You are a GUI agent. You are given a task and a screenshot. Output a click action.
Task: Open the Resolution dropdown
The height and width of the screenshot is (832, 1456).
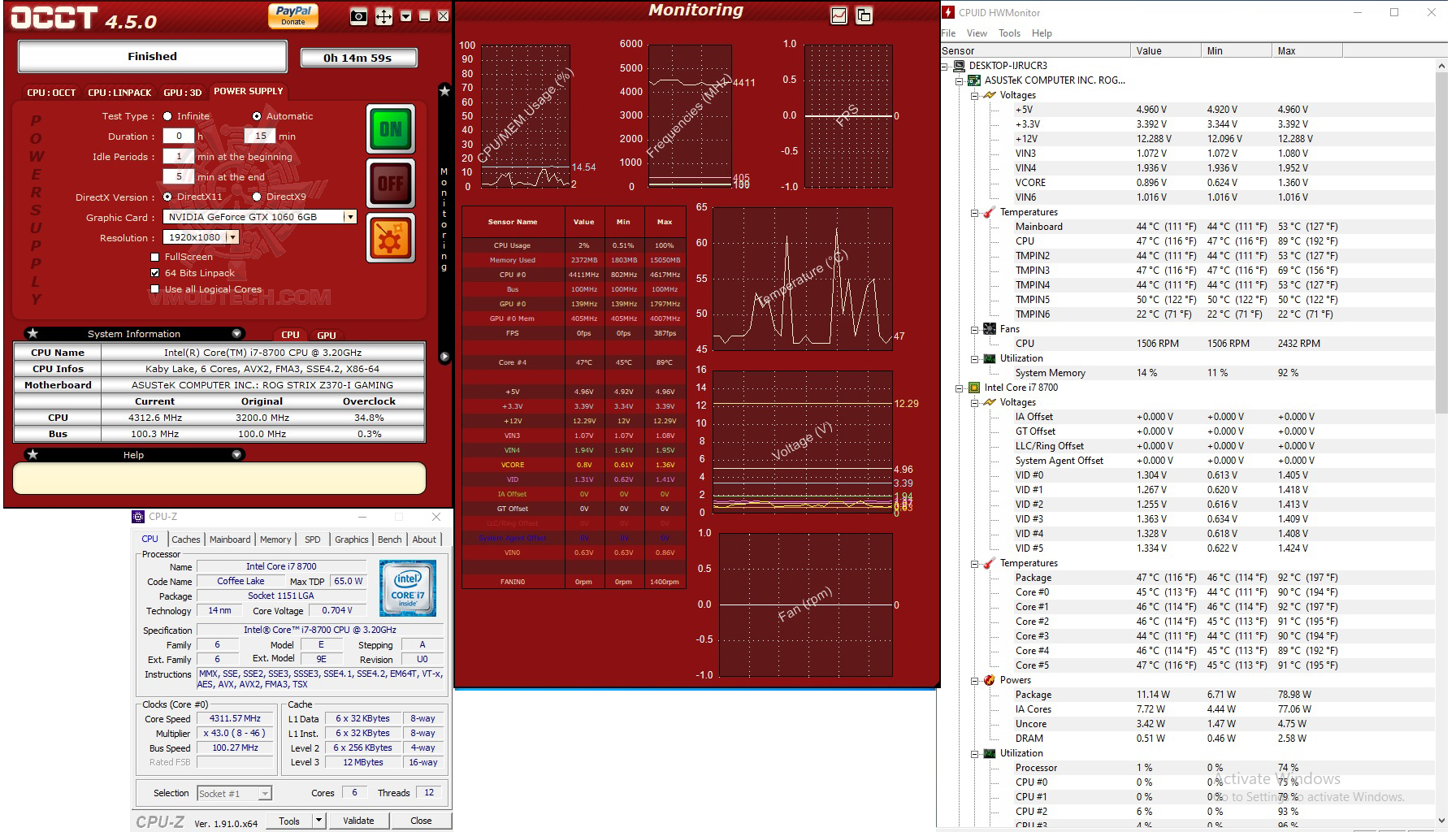pyautogui.click(x=232, y=237)
